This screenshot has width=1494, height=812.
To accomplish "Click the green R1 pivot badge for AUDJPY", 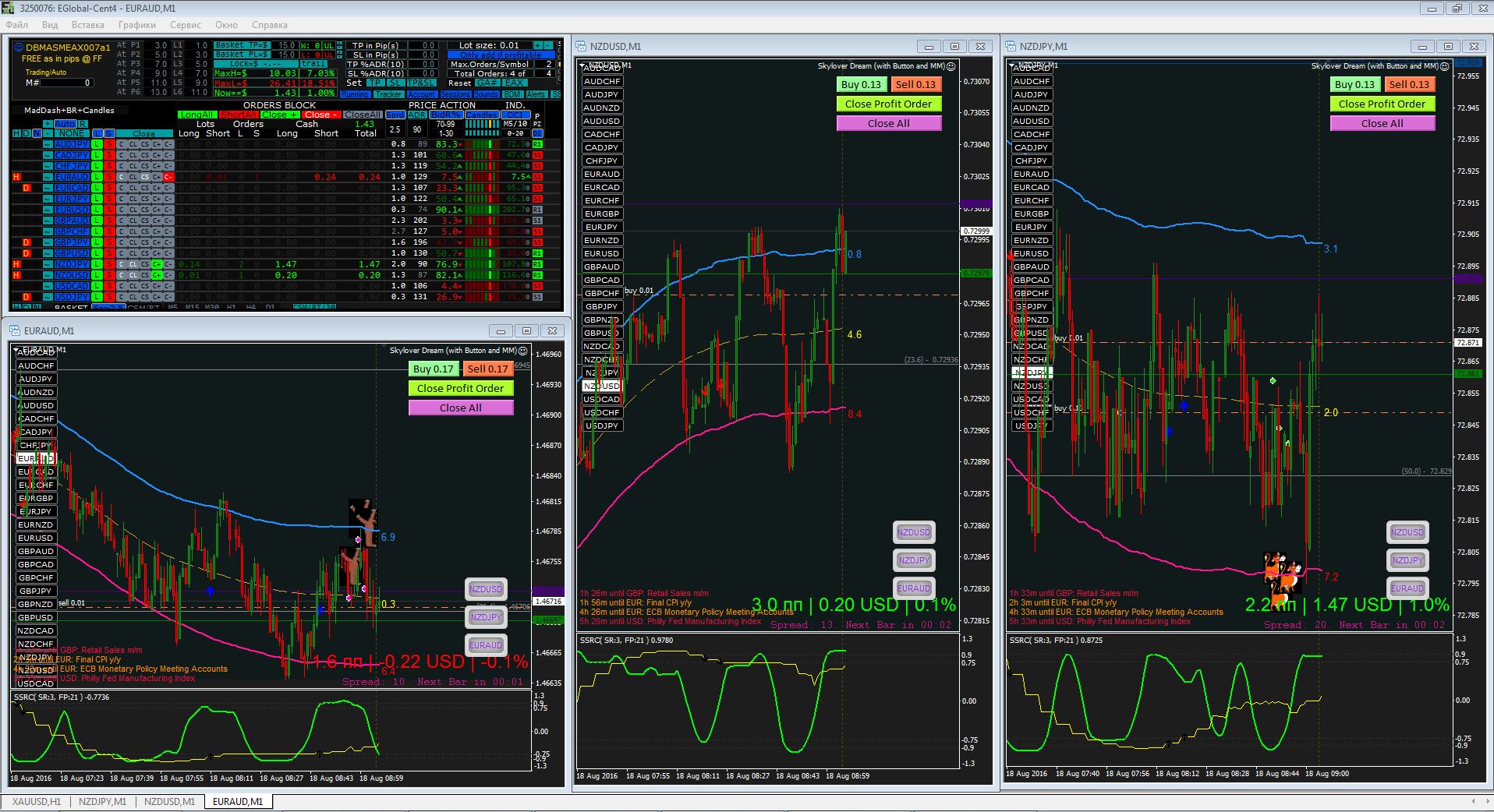I will pos(537,144).
